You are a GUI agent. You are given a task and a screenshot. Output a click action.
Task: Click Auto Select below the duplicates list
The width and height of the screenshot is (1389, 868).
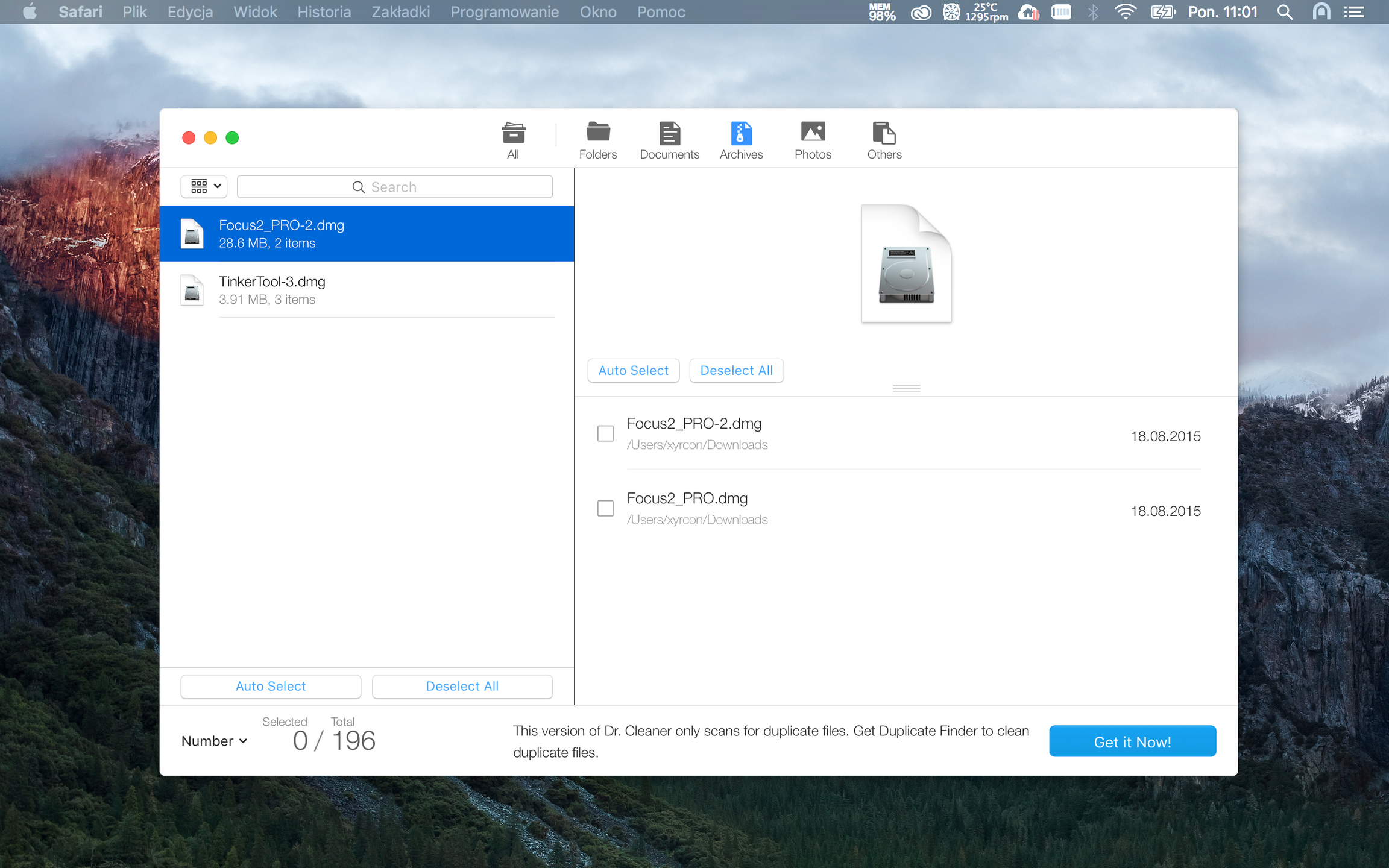(271, 687)
